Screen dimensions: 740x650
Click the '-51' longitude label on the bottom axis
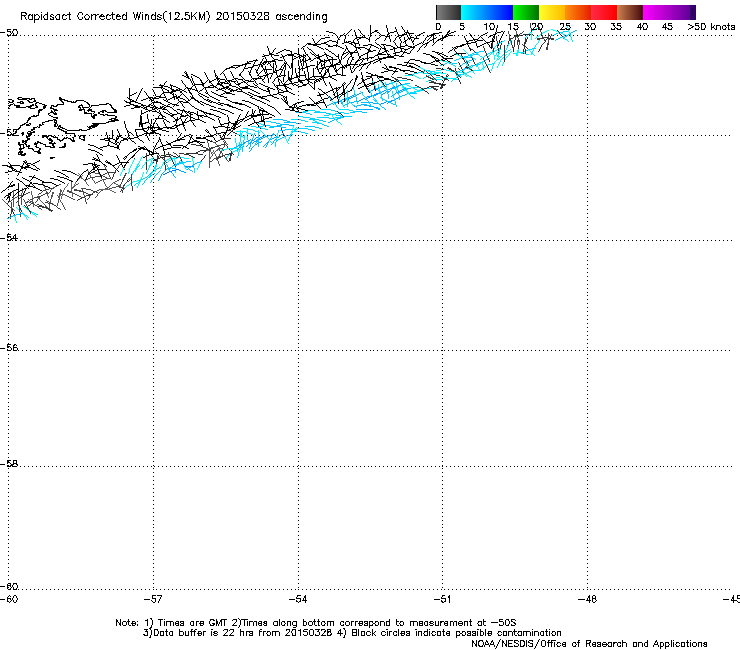[442, 599]
